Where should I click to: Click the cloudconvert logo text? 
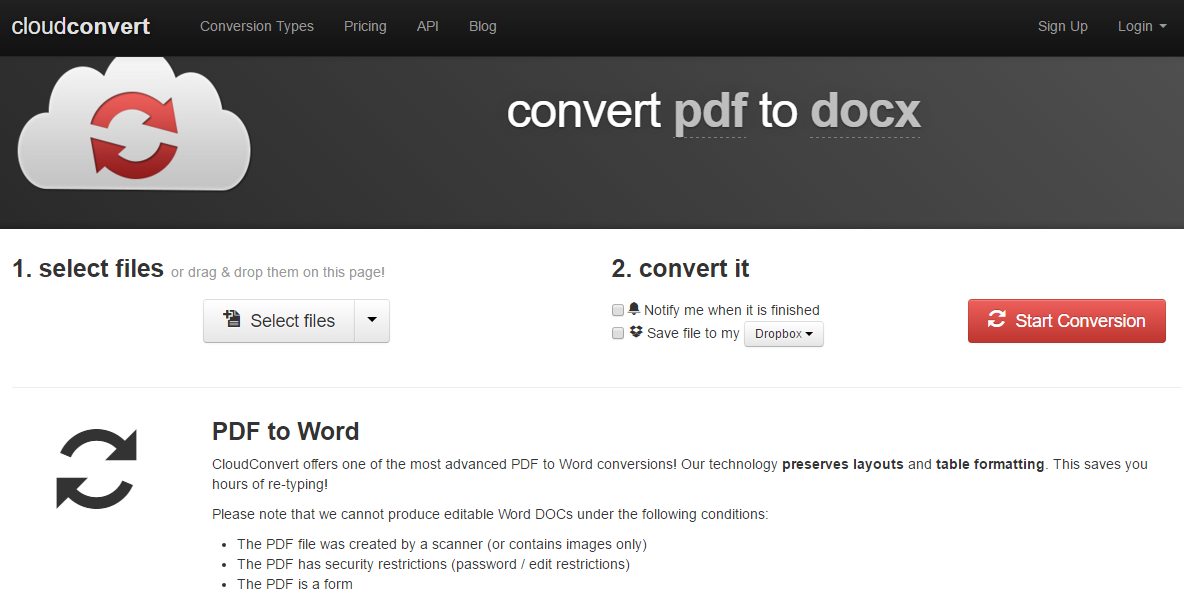tap(81, 26)
